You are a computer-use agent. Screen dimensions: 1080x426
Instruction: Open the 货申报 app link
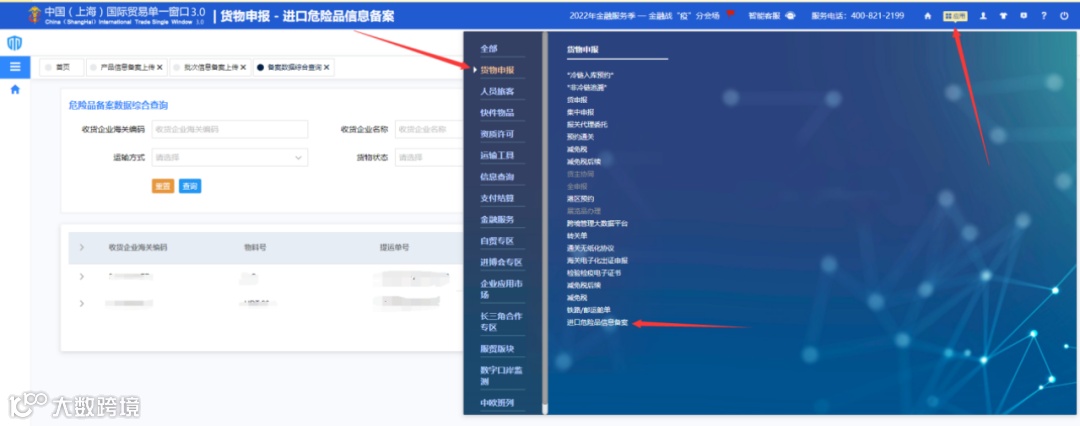tap(577, 99)
